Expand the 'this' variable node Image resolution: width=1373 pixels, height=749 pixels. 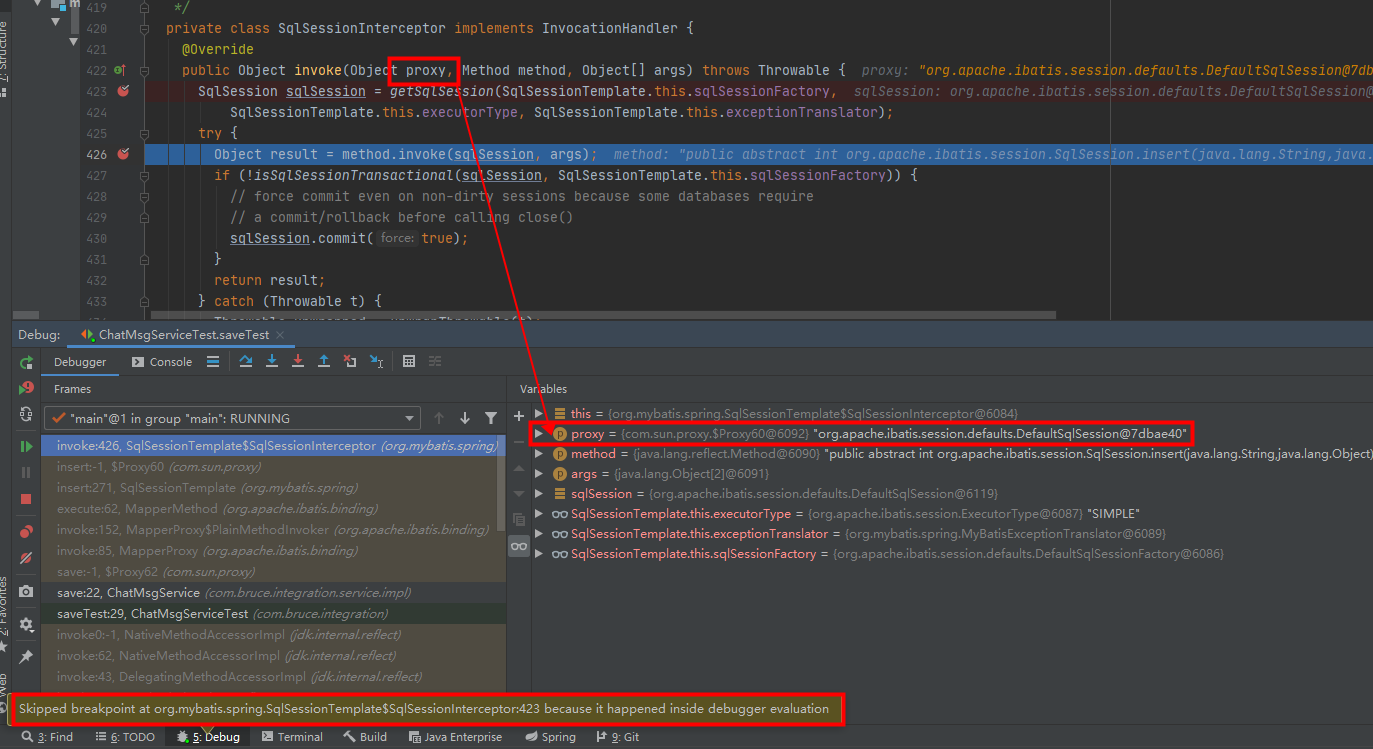[x=540, y=413]
